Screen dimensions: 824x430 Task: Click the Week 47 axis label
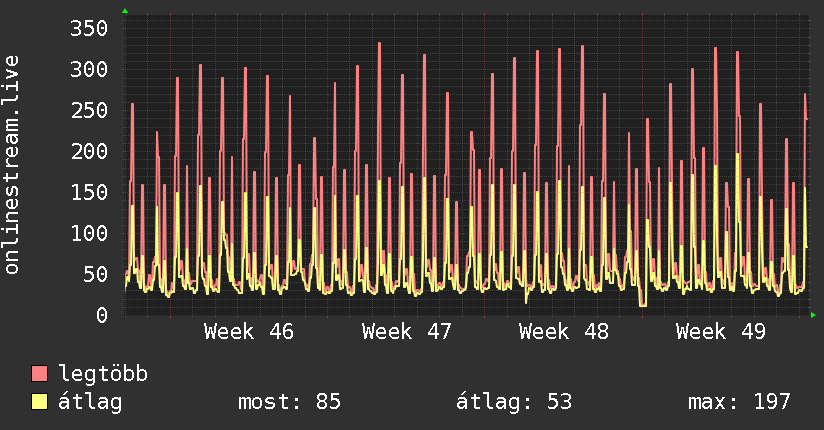pos(406,332)
